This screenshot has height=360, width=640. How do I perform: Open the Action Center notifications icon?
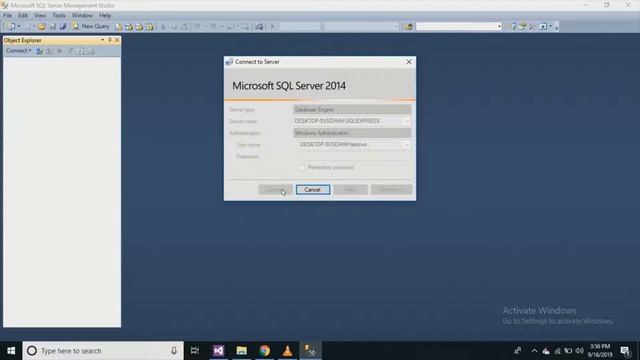click(625, 351)
